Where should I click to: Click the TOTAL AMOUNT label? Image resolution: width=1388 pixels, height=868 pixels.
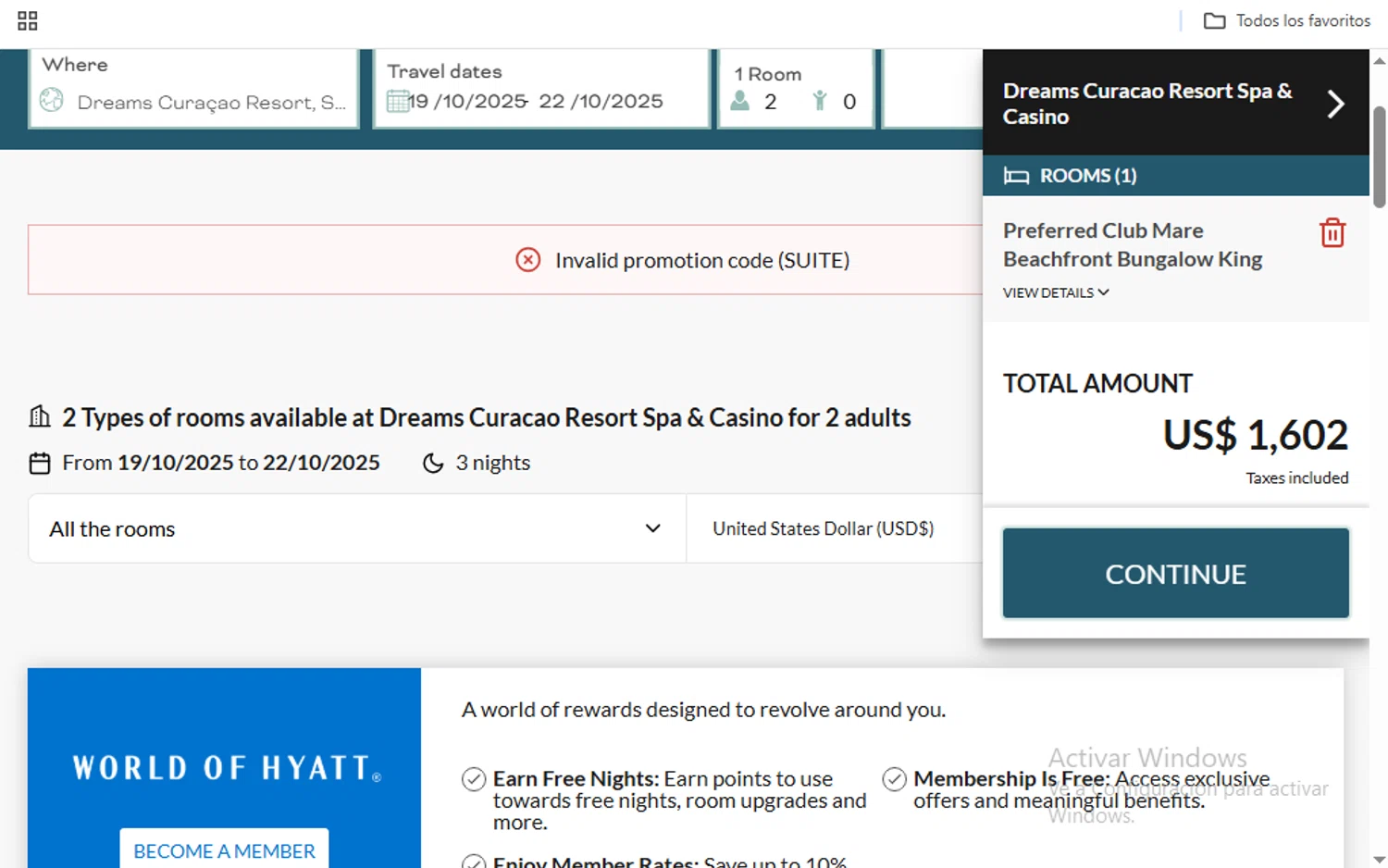click(1097, 383)
